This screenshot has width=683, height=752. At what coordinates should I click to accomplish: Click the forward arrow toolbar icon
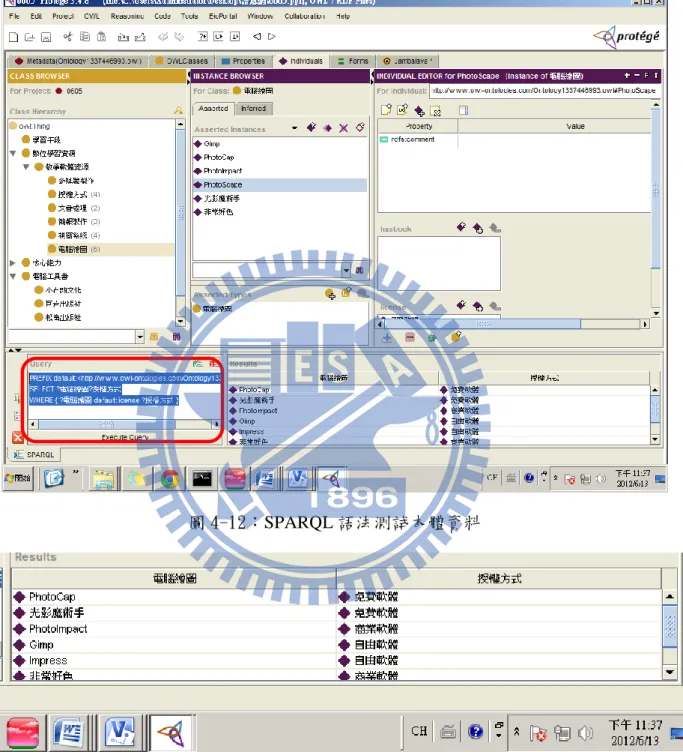271,36
